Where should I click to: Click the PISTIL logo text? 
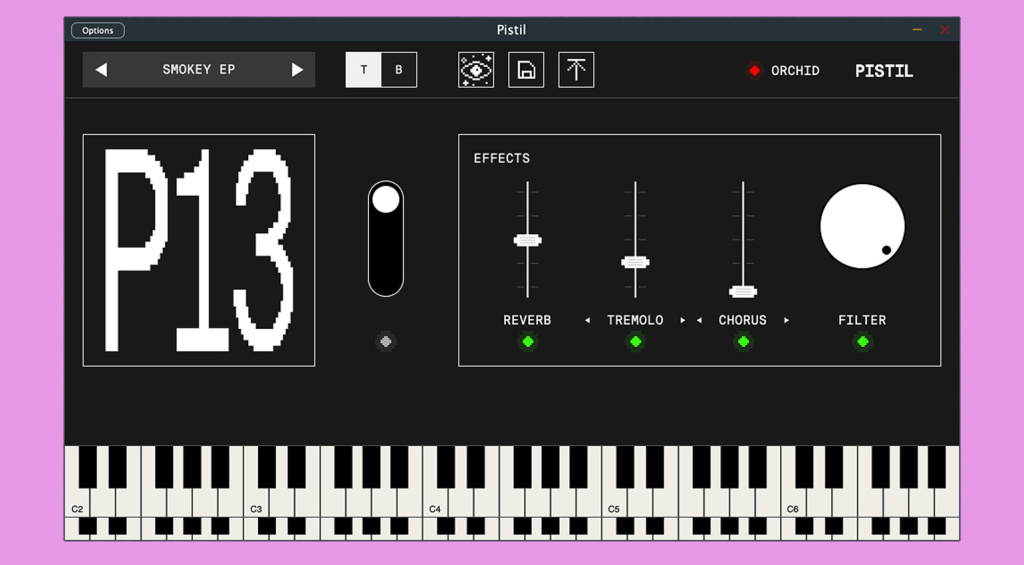tap(884, 71)
